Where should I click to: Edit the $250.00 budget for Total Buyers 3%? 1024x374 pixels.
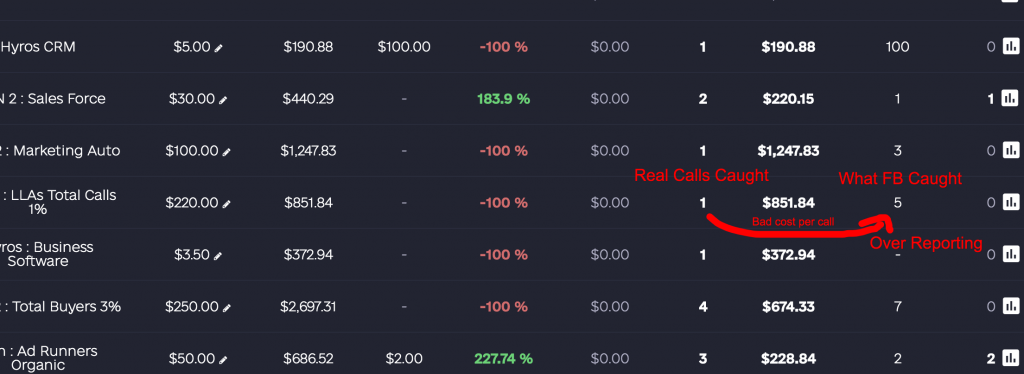[227, 307]
